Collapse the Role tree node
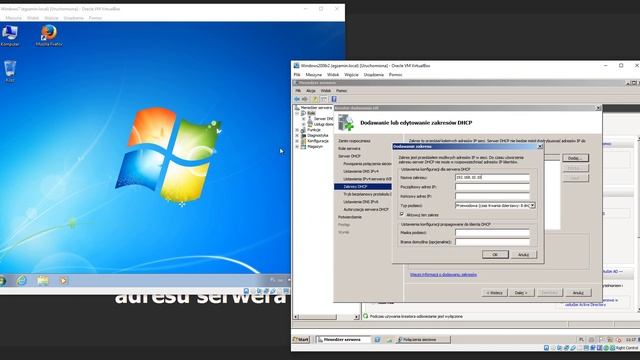The width and height of the screenshot is (640, 360). 297,113
